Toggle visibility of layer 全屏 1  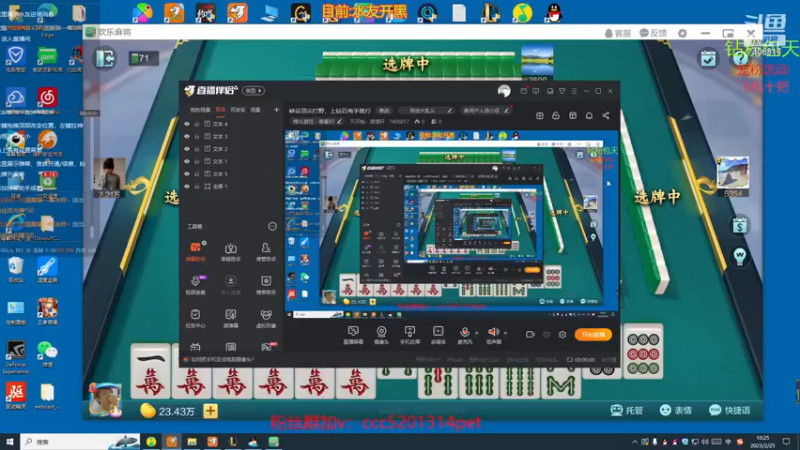click(x=187, y=186)
